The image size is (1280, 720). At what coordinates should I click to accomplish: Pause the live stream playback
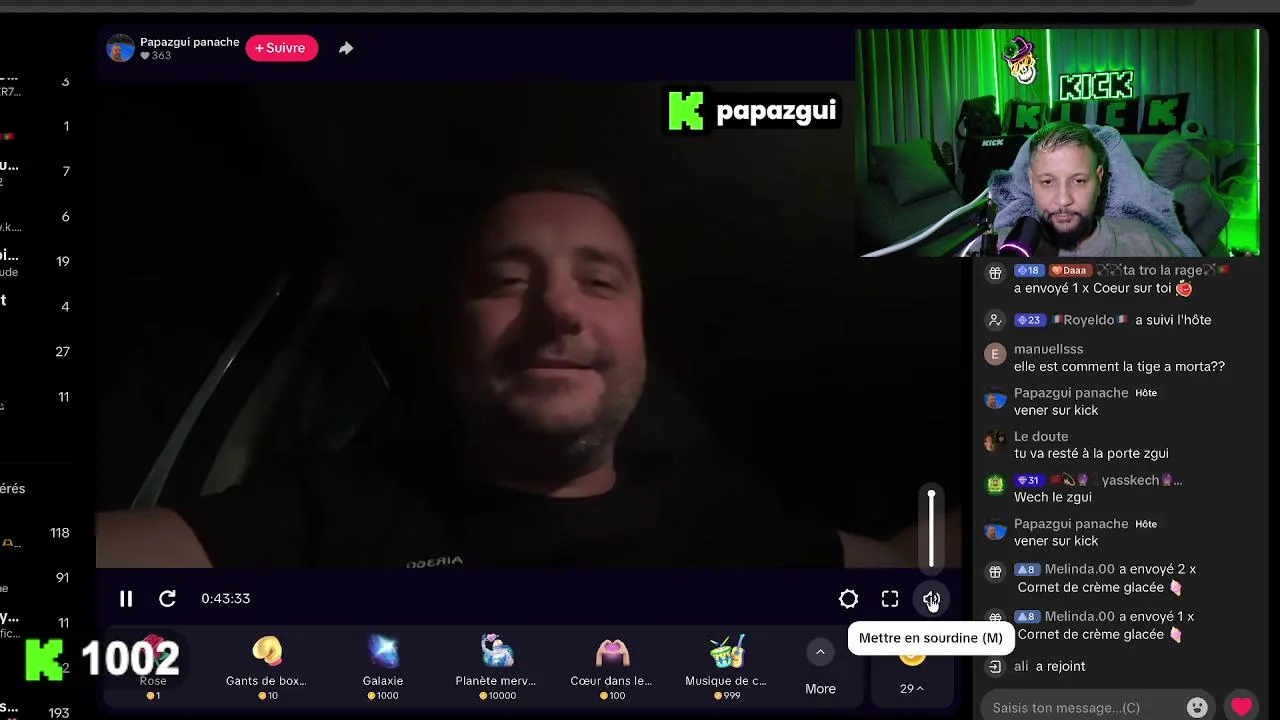(126, 599)
